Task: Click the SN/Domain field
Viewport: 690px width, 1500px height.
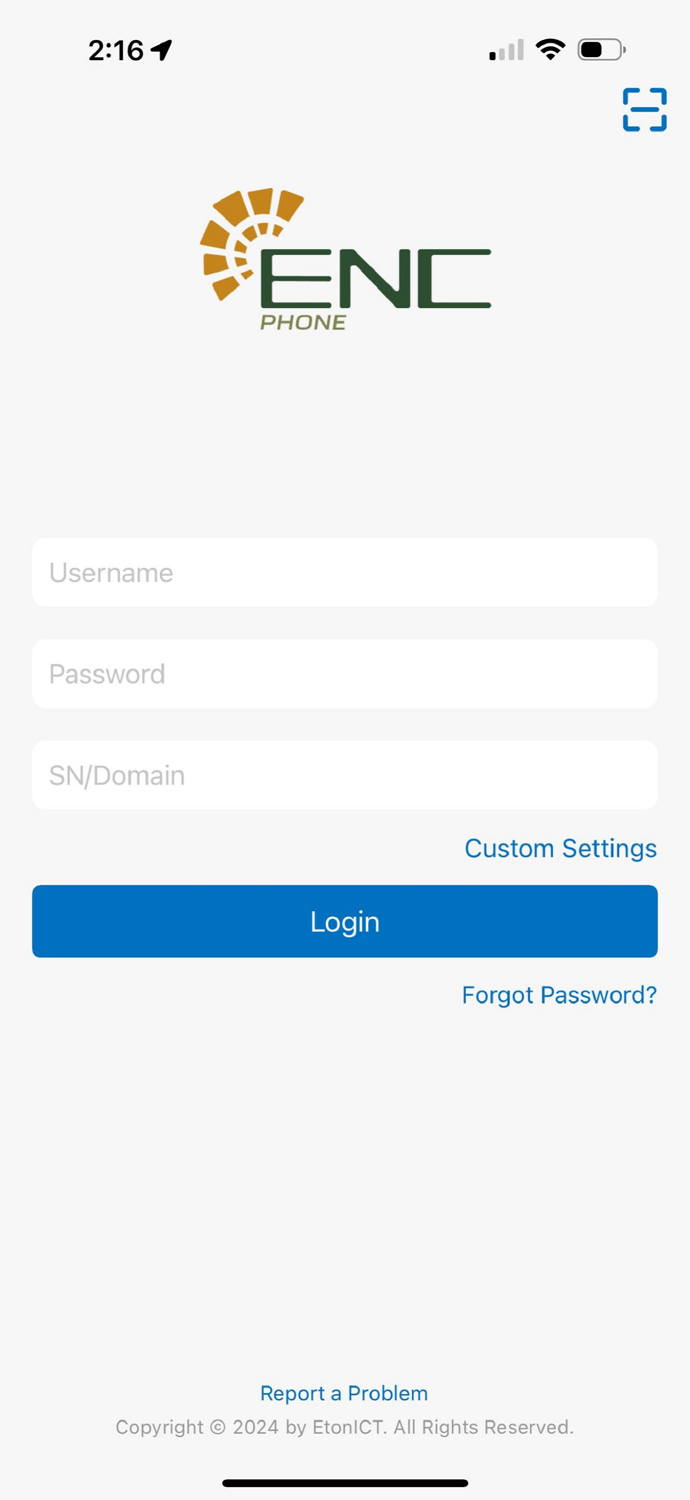Action: click(345, 775)
